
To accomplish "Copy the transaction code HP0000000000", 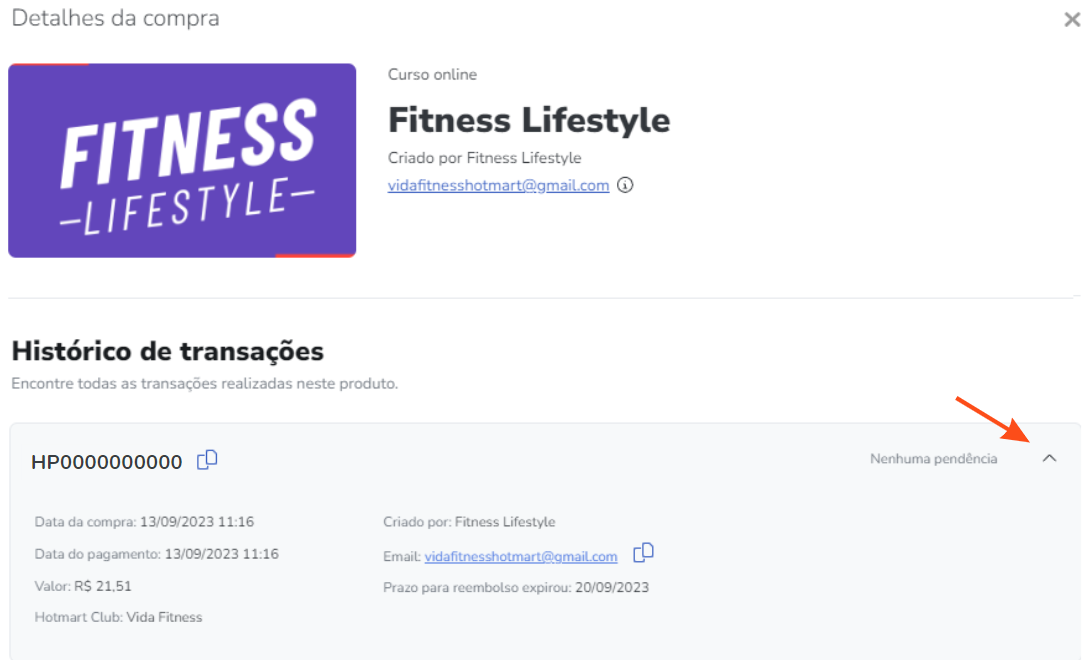I will pos(207,460).
